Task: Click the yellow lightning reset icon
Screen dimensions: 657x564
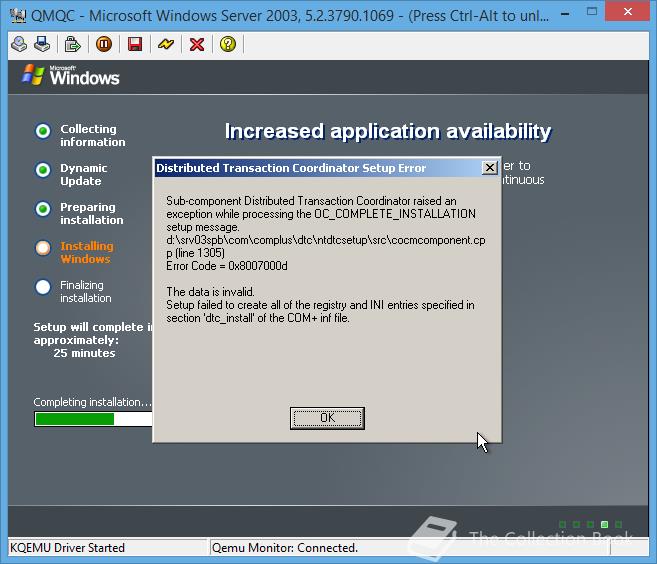Action: [166, 44]
